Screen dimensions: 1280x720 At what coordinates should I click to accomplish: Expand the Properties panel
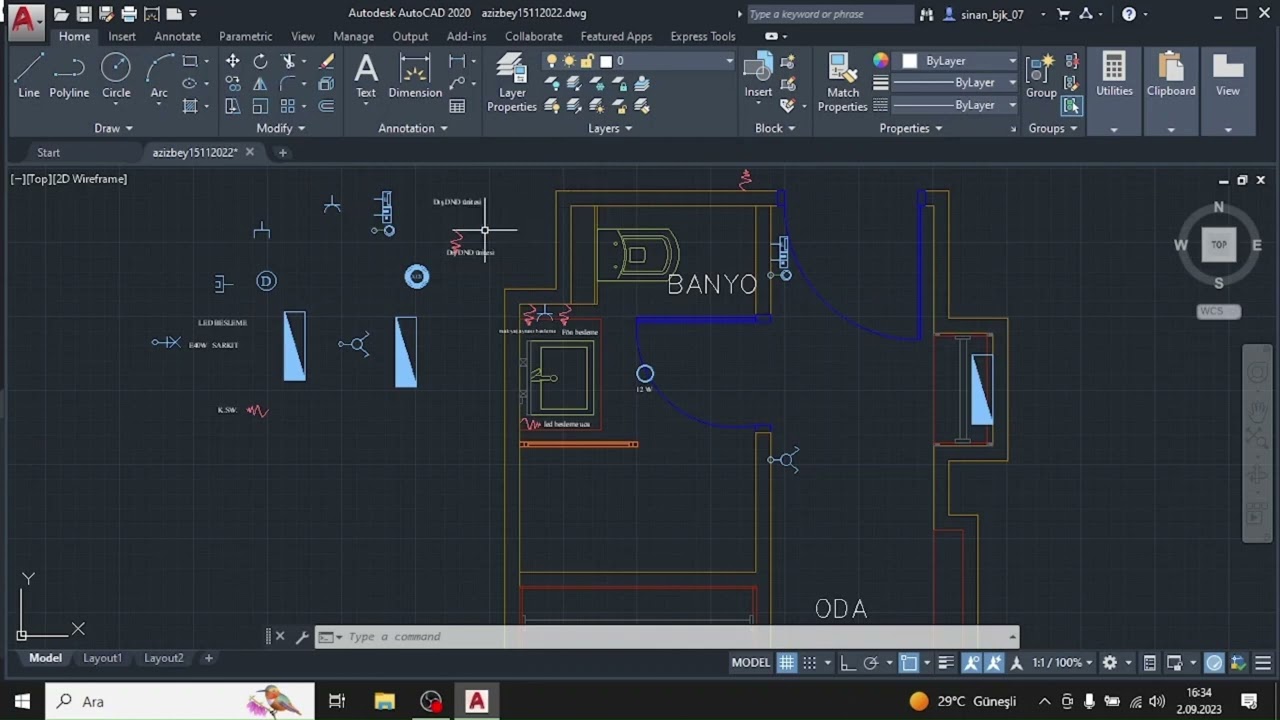pos(910,128)
